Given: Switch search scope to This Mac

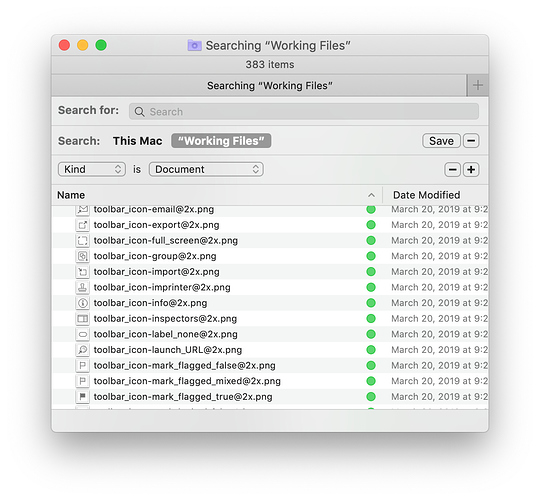Looking at the screenshot, I should tap(137, 141).
